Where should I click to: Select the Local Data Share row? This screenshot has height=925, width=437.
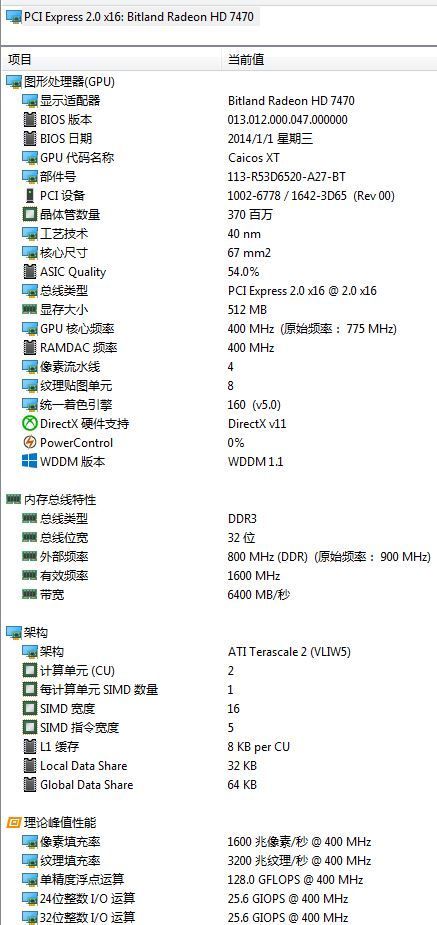pyautogui.click(x=218, y=766)
